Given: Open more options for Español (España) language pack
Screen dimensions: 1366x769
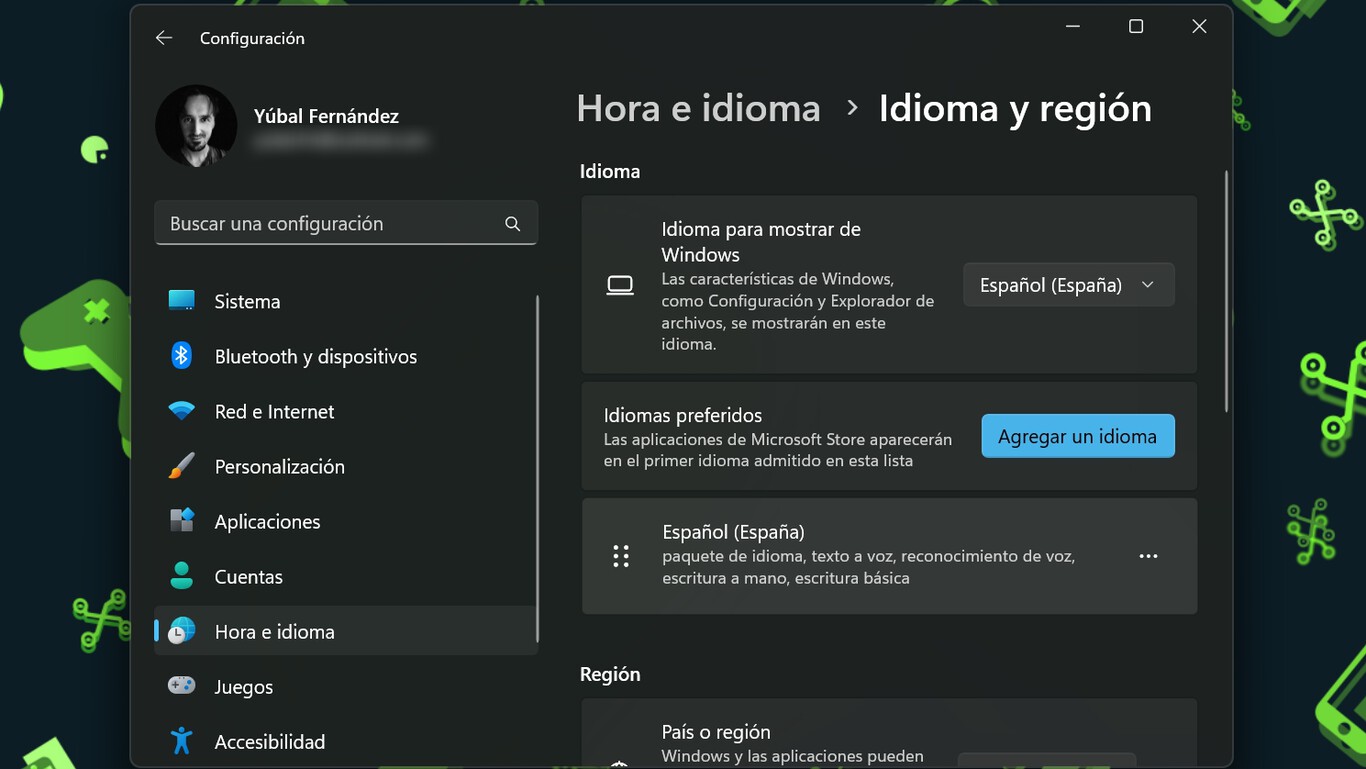Looking at the screenshot, I should pyautogui.click(x=1148, y=556).
